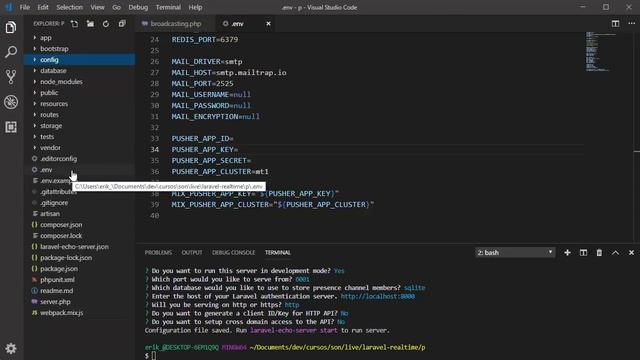Close the .env editor tab
The width and height of the screenshot is (640, 360).
pyautogui.click(x=268, y=24)
